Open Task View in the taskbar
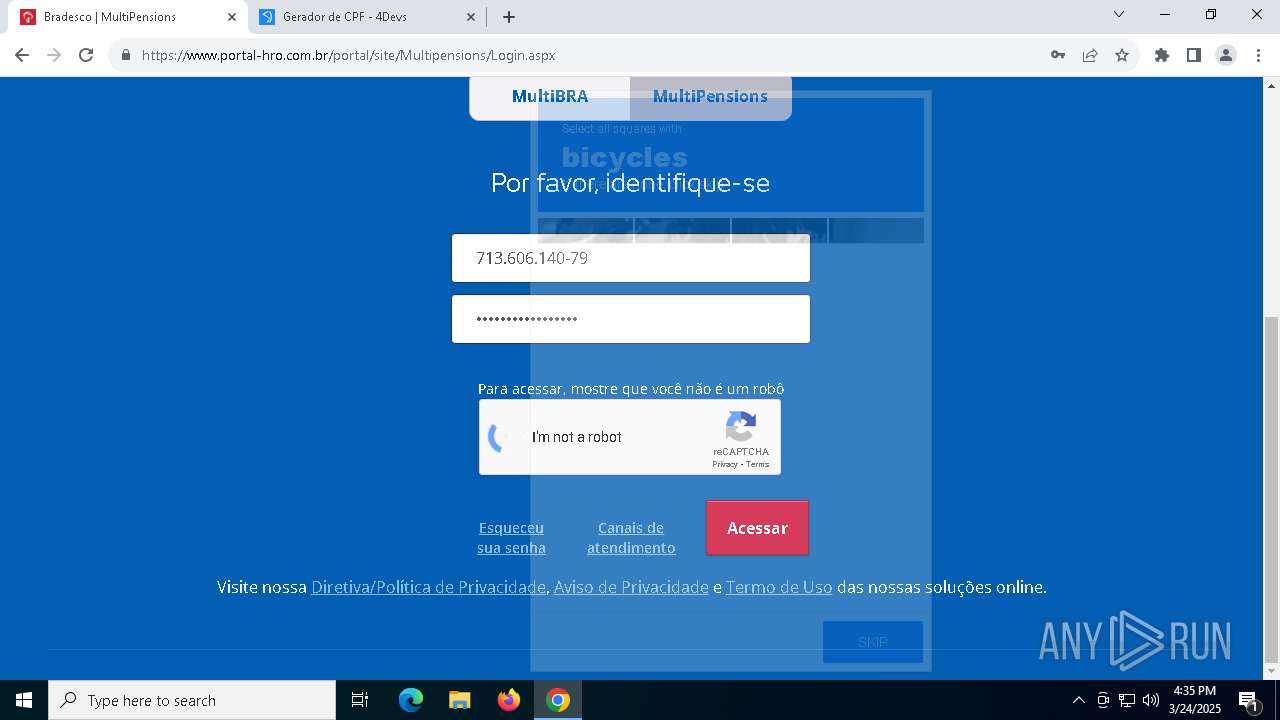1280x720 pixels. (360, 700)
